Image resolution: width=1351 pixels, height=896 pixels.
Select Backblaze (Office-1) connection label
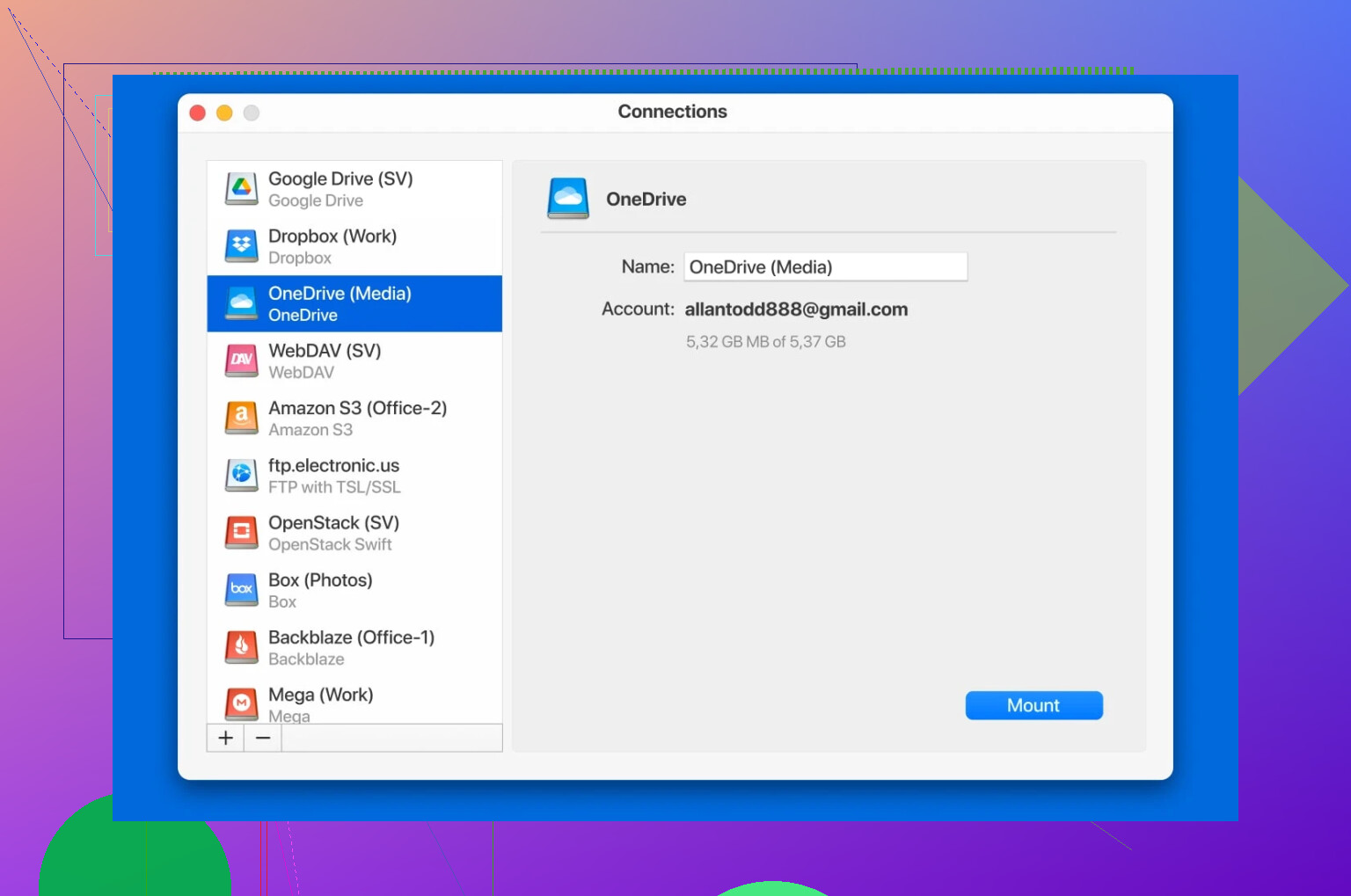click(x=351, y=637)
